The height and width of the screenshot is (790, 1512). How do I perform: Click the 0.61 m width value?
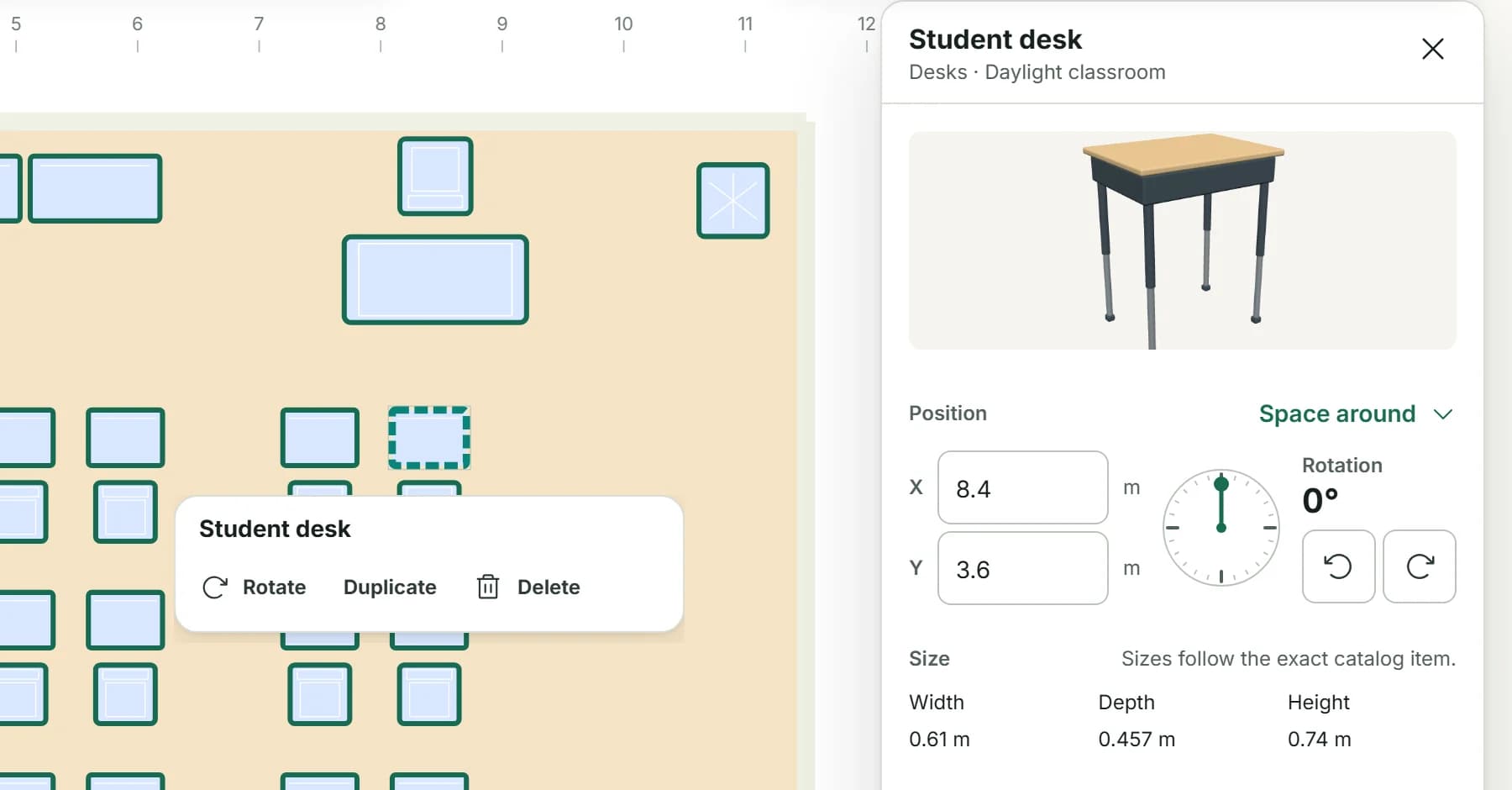(939, 740)
